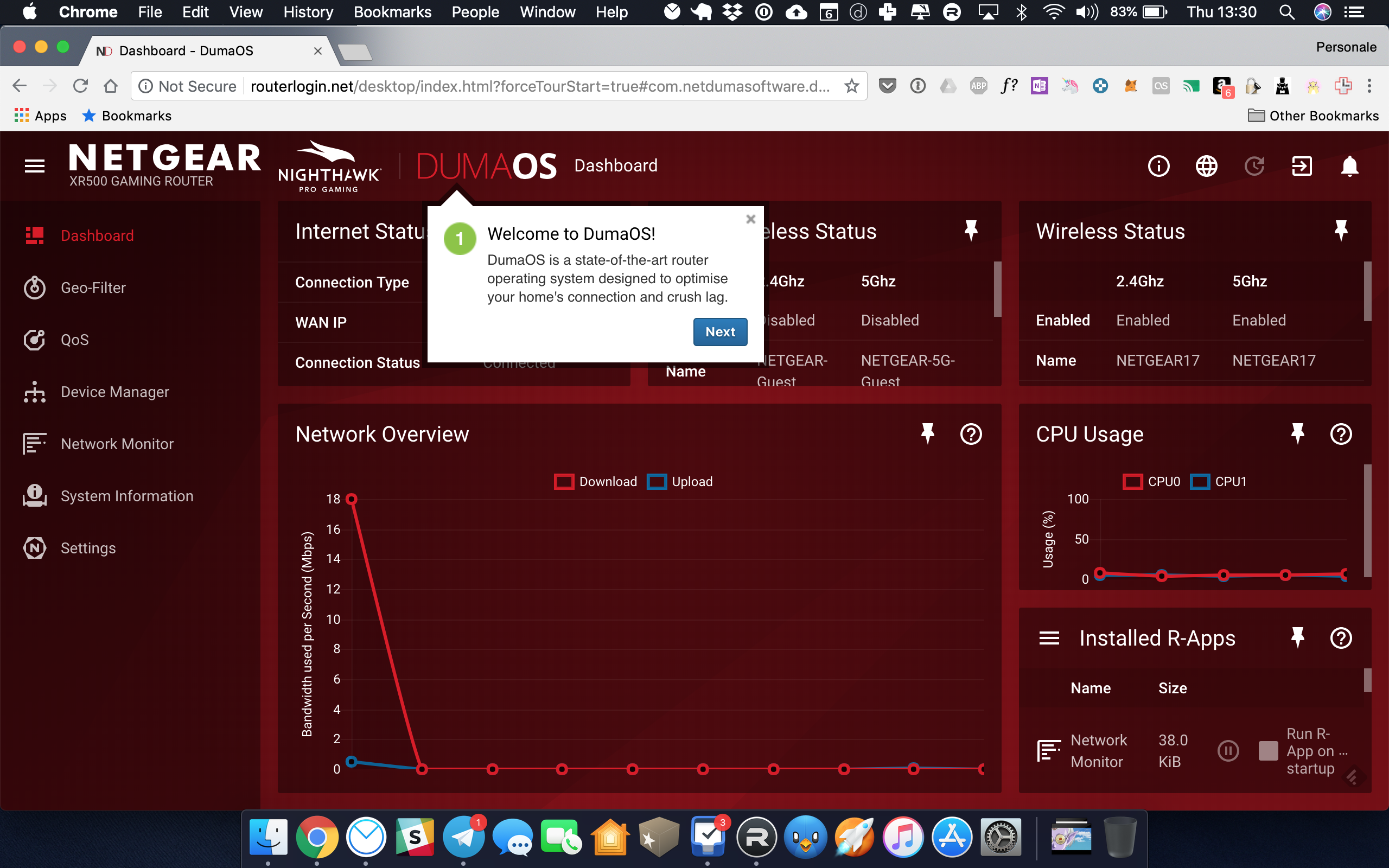Pause the Network Monitor R-App
The height and width of the screenshot is (868, 1389).
1228,750
